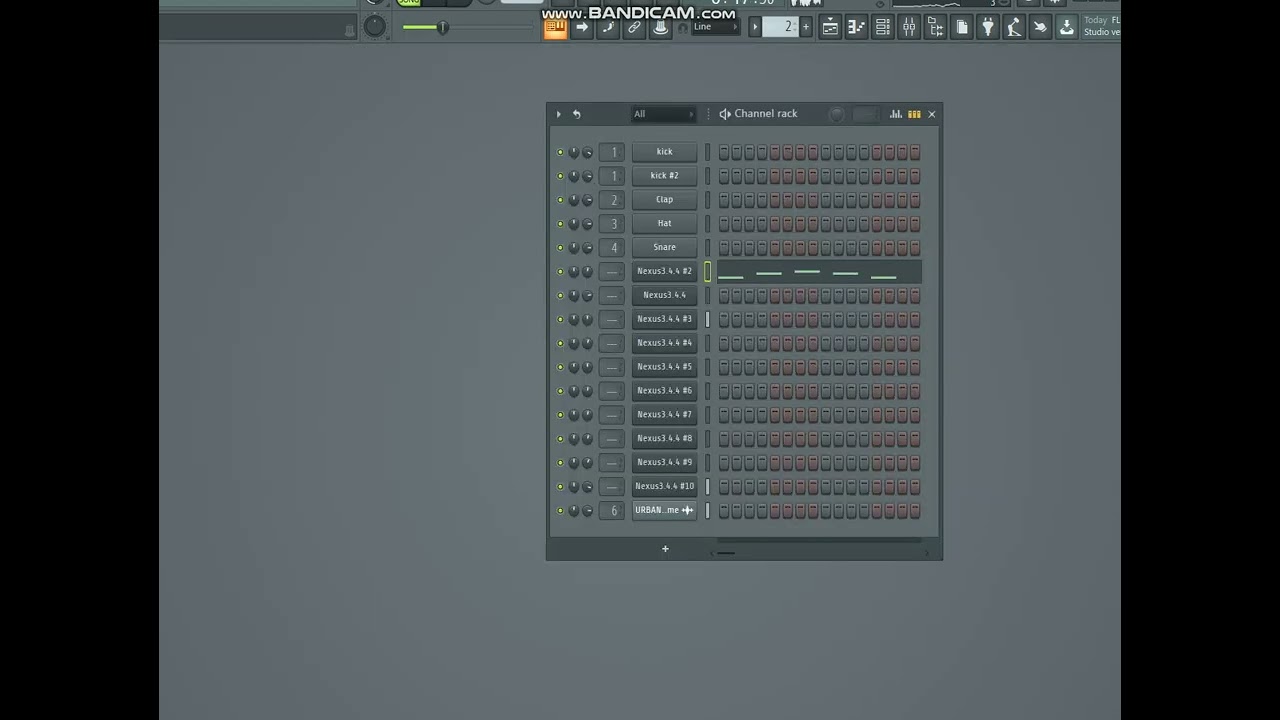Click the auto-scroll arrow toolbar icon
1280x720 pixels.
tap(582, 28)
